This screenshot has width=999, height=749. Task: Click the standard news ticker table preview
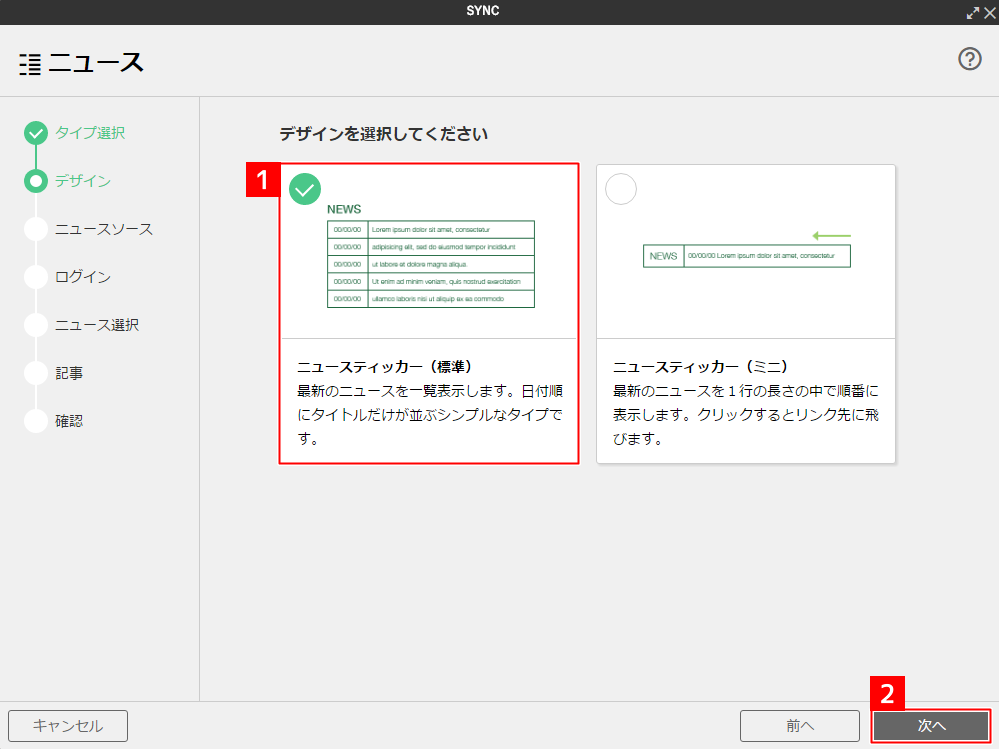[x=431, y=264]
